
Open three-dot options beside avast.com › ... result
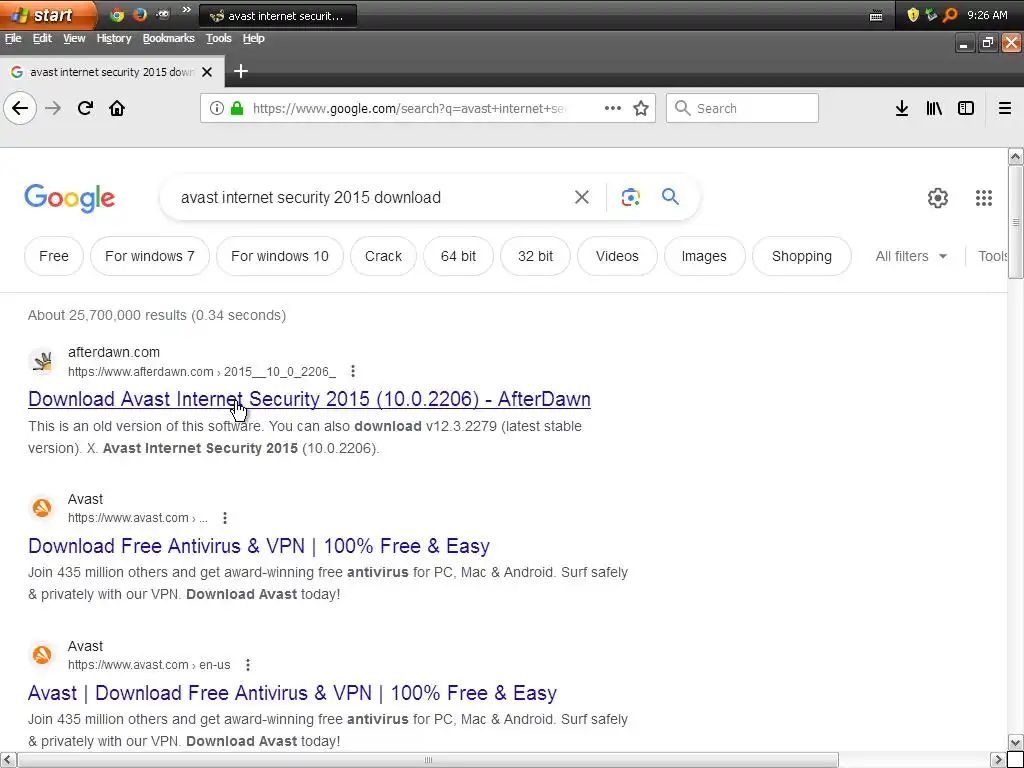225,518
